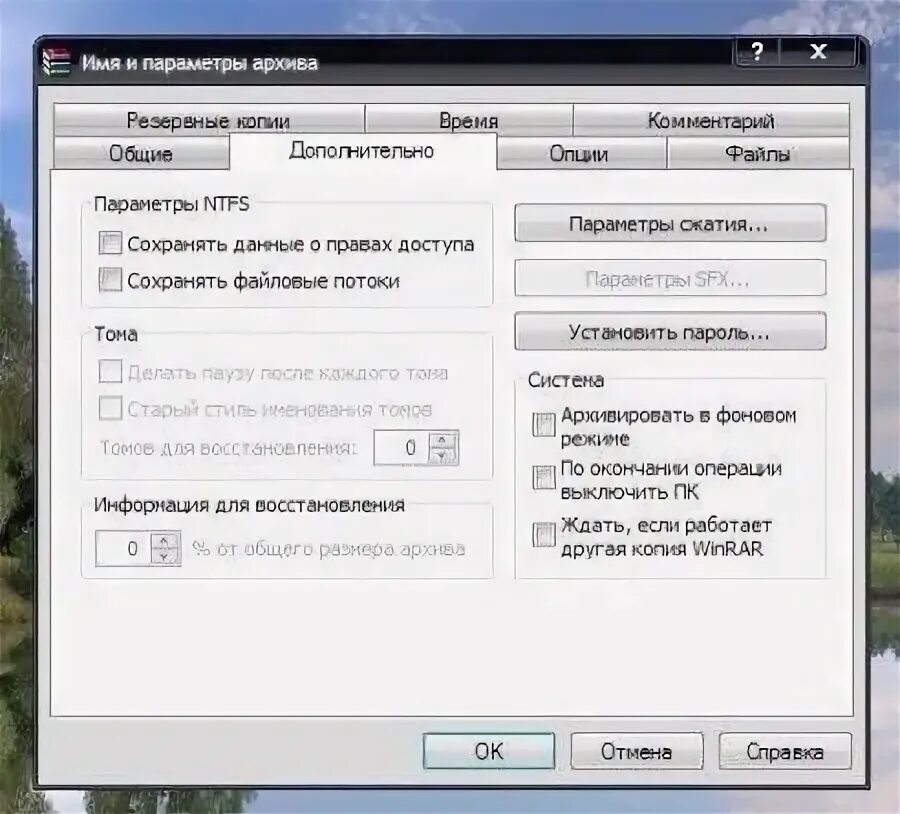900x814 pixels.
Task: Close the archive parameters dialog
Action: pos(818,52)
